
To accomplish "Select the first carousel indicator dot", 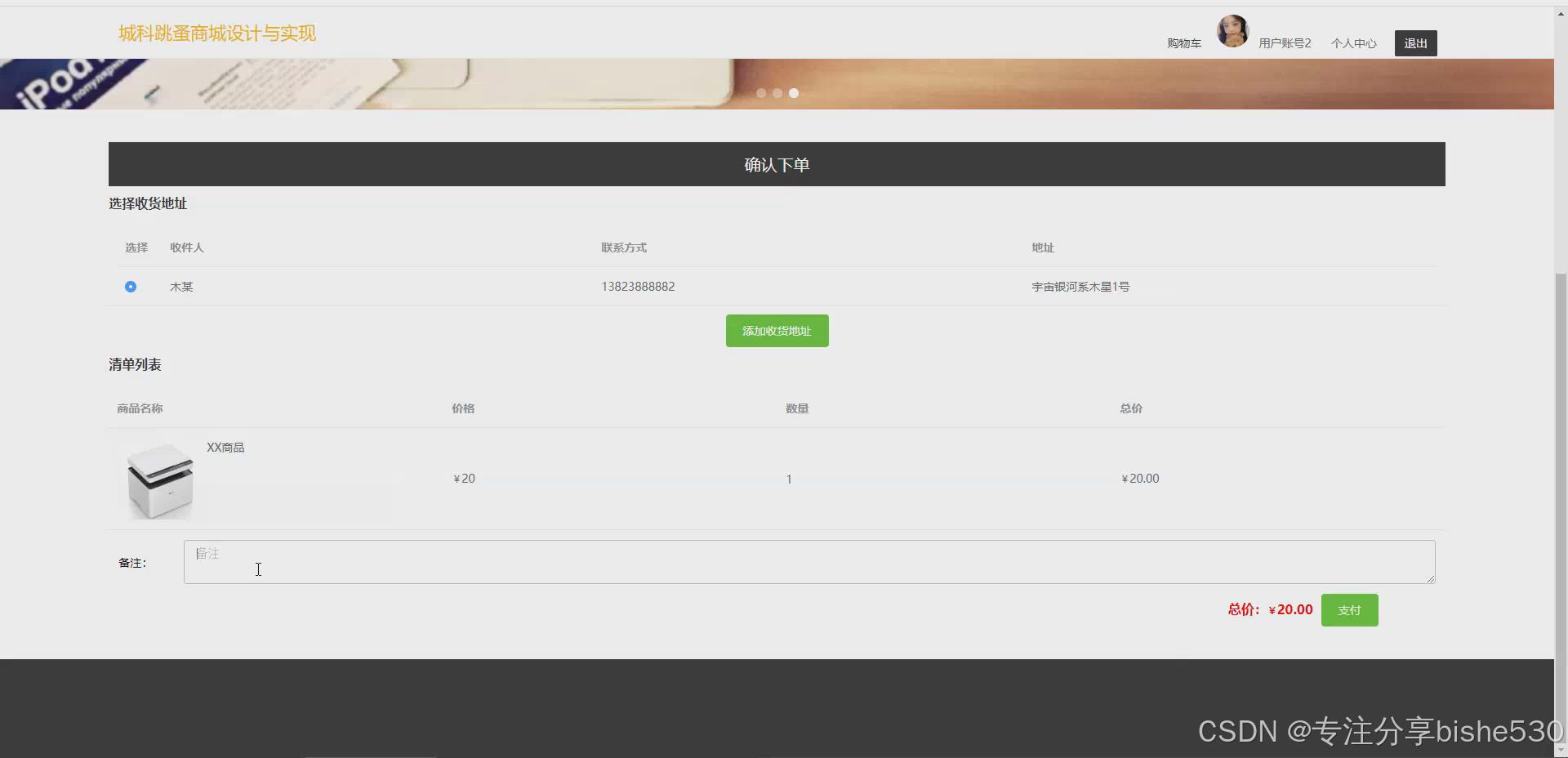I will pos(761,93).
